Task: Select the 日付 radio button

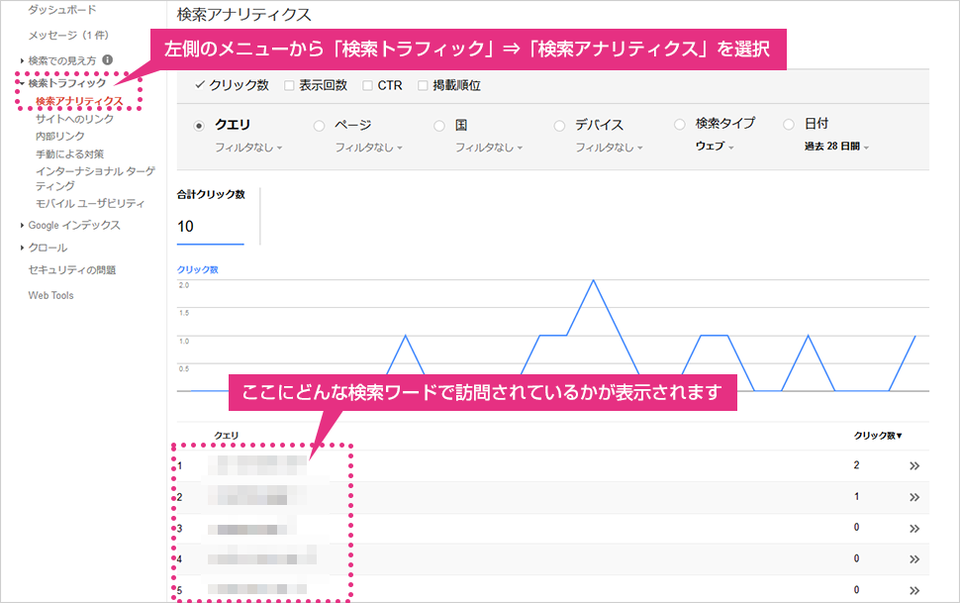Action: [789, 124]
